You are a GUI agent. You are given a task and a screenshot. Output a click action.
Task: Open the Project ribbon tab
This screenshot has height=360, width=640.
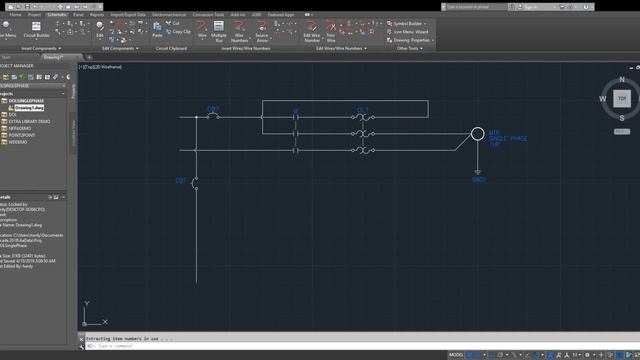(34, 15)
